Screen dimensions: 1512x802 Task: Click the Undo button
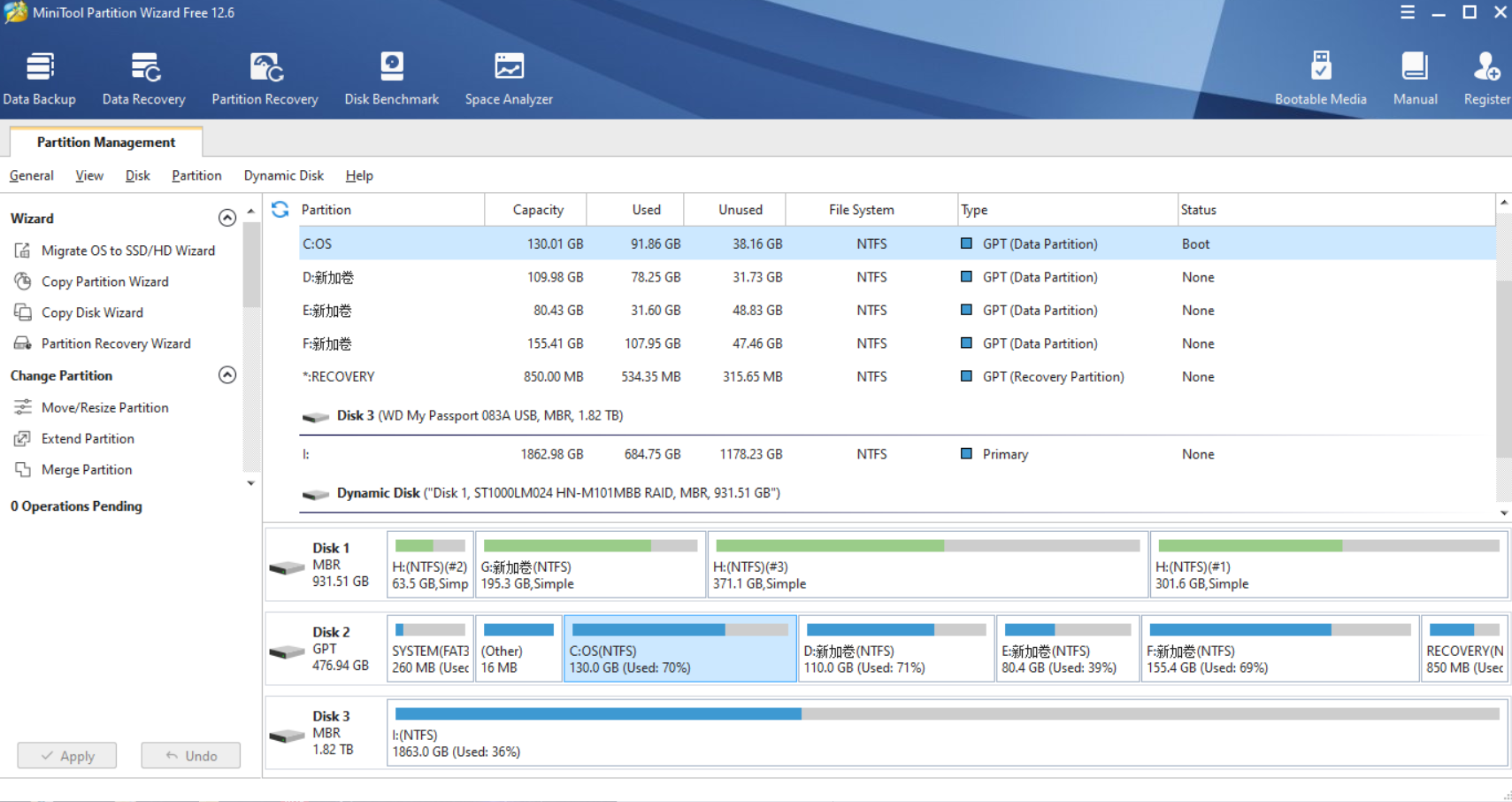tap(191, 756)
